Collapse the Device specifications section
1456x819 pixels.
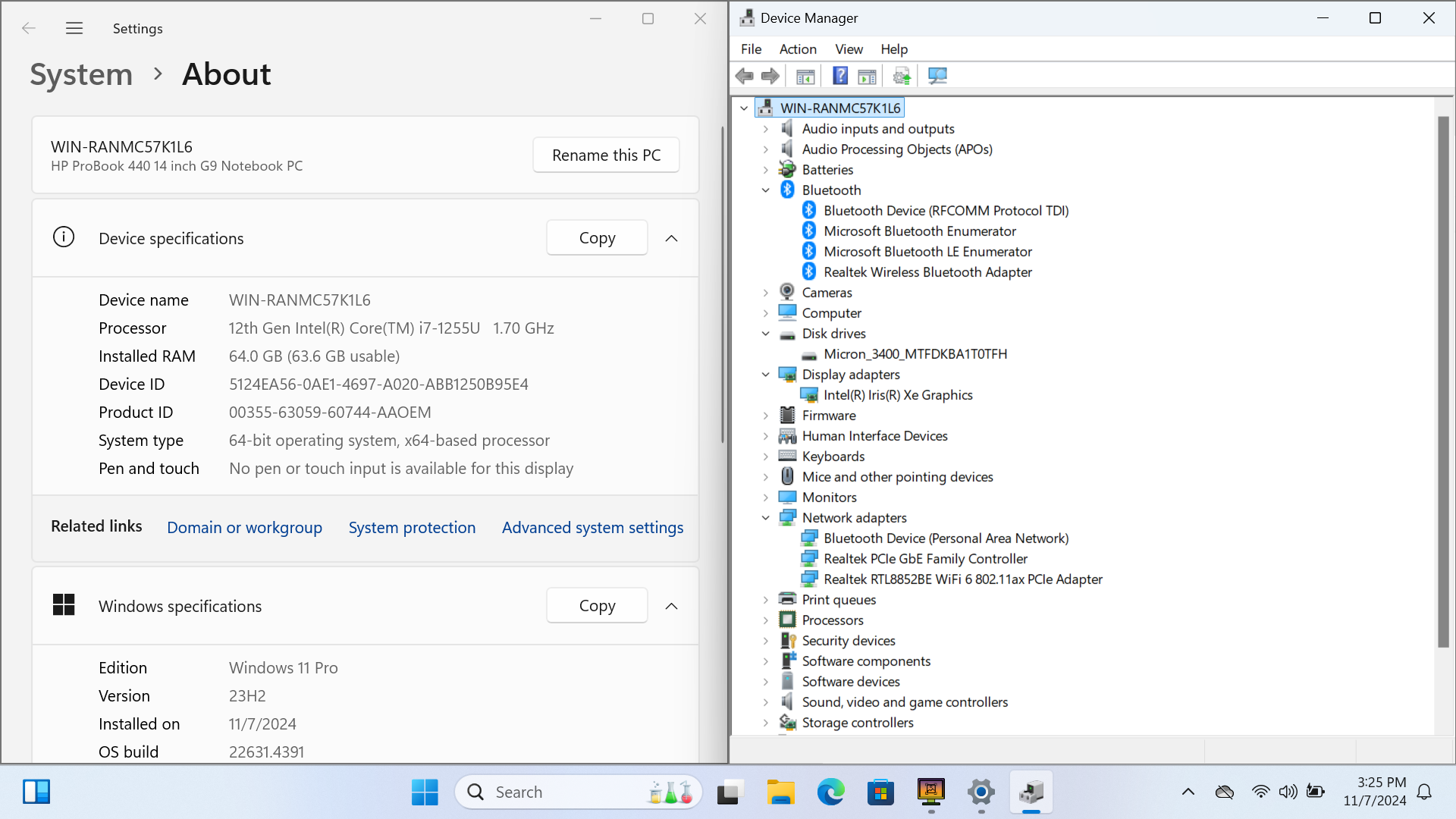pyautogui.click(x=671, y=238)
